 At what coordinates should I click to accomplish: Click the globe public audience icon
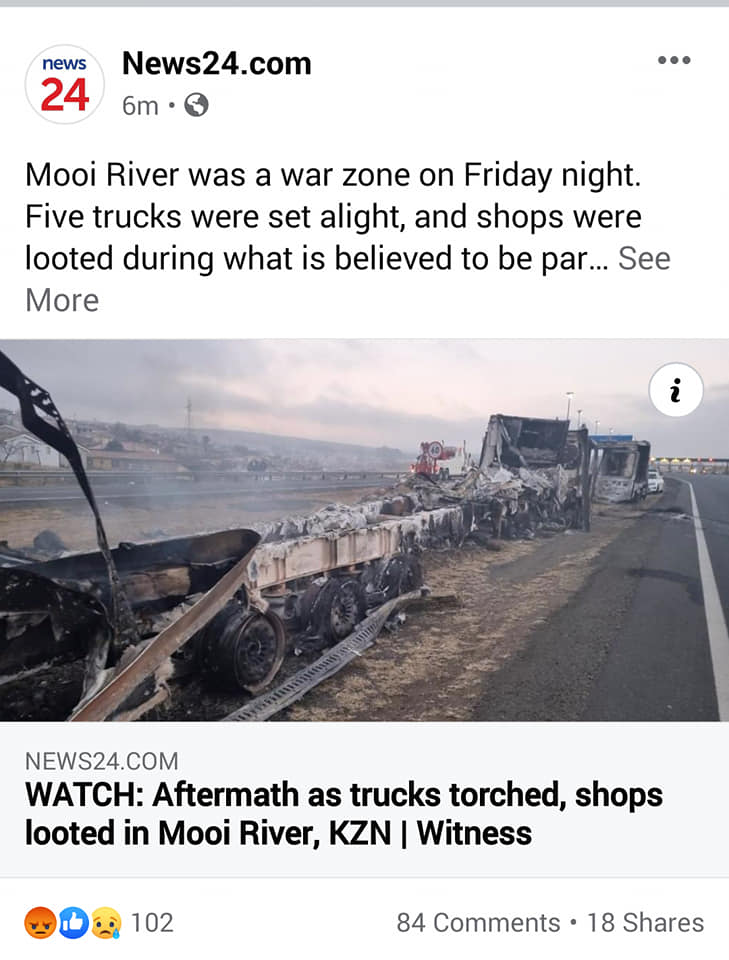coord(196,105)
